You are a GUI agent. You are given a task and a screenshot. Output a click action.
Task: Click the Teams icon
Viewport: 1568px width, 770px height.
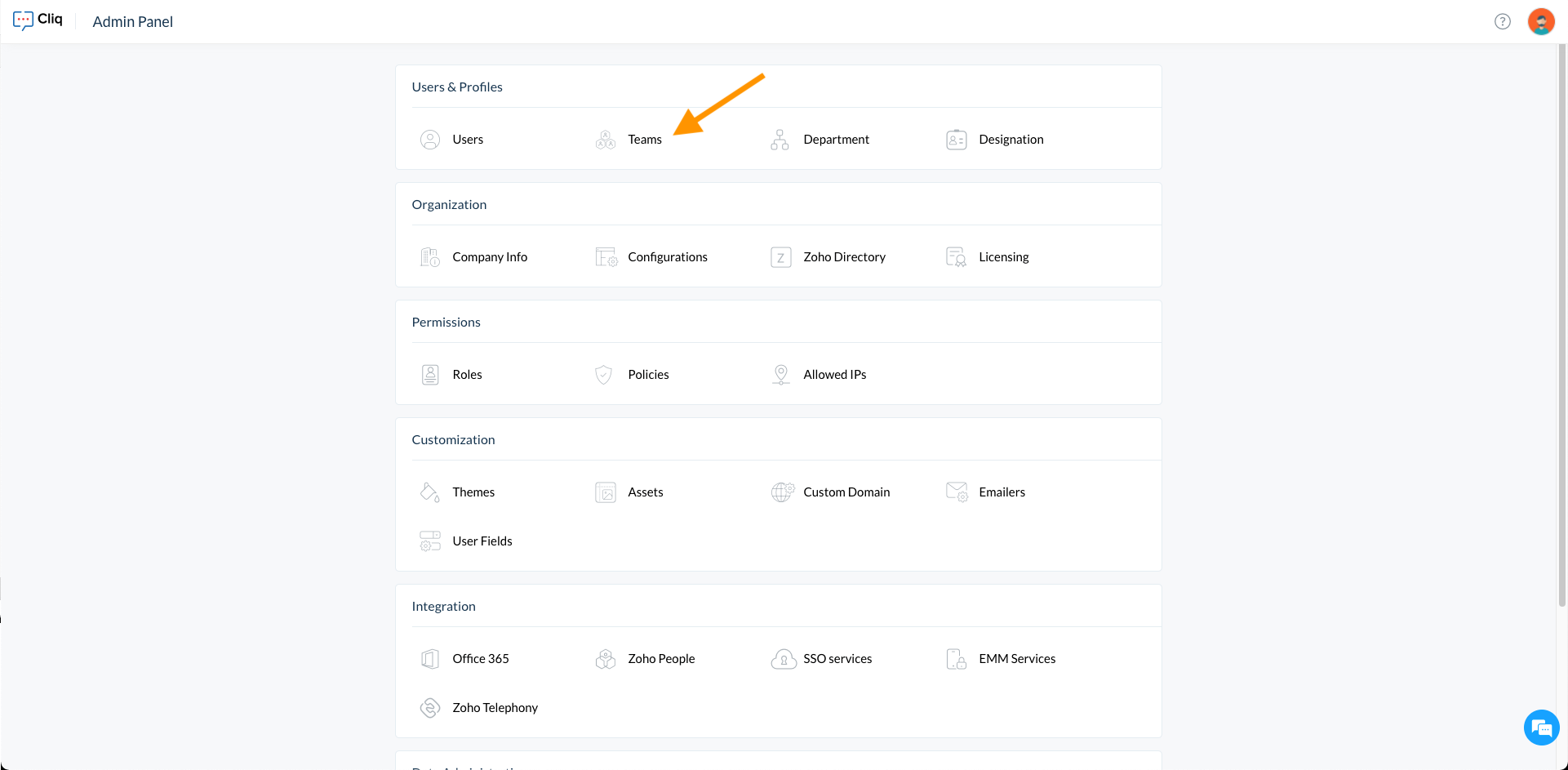coord(606,140)
